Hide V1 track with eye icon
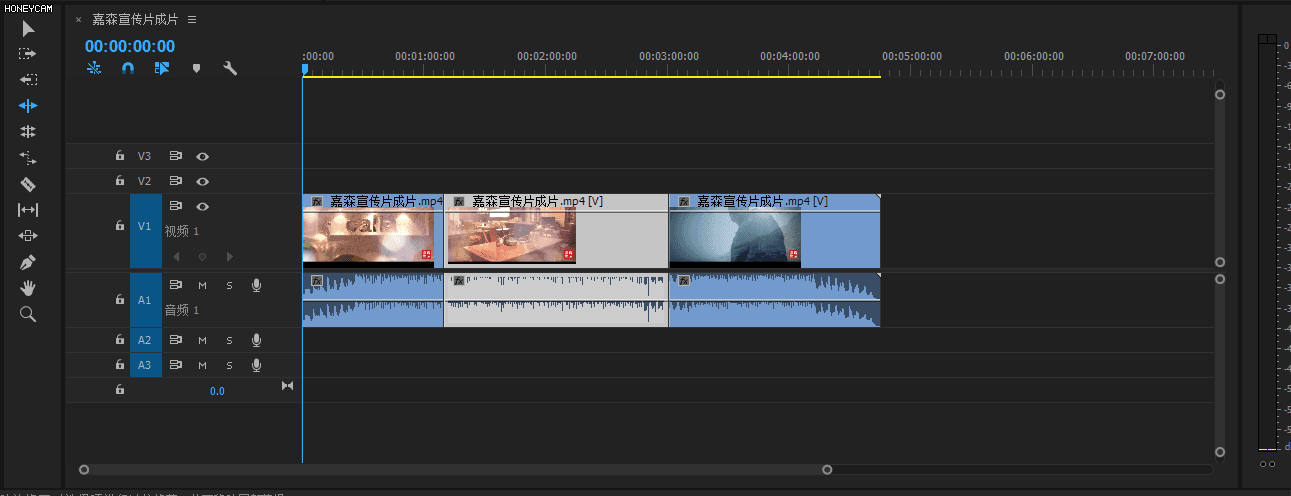 203,207
